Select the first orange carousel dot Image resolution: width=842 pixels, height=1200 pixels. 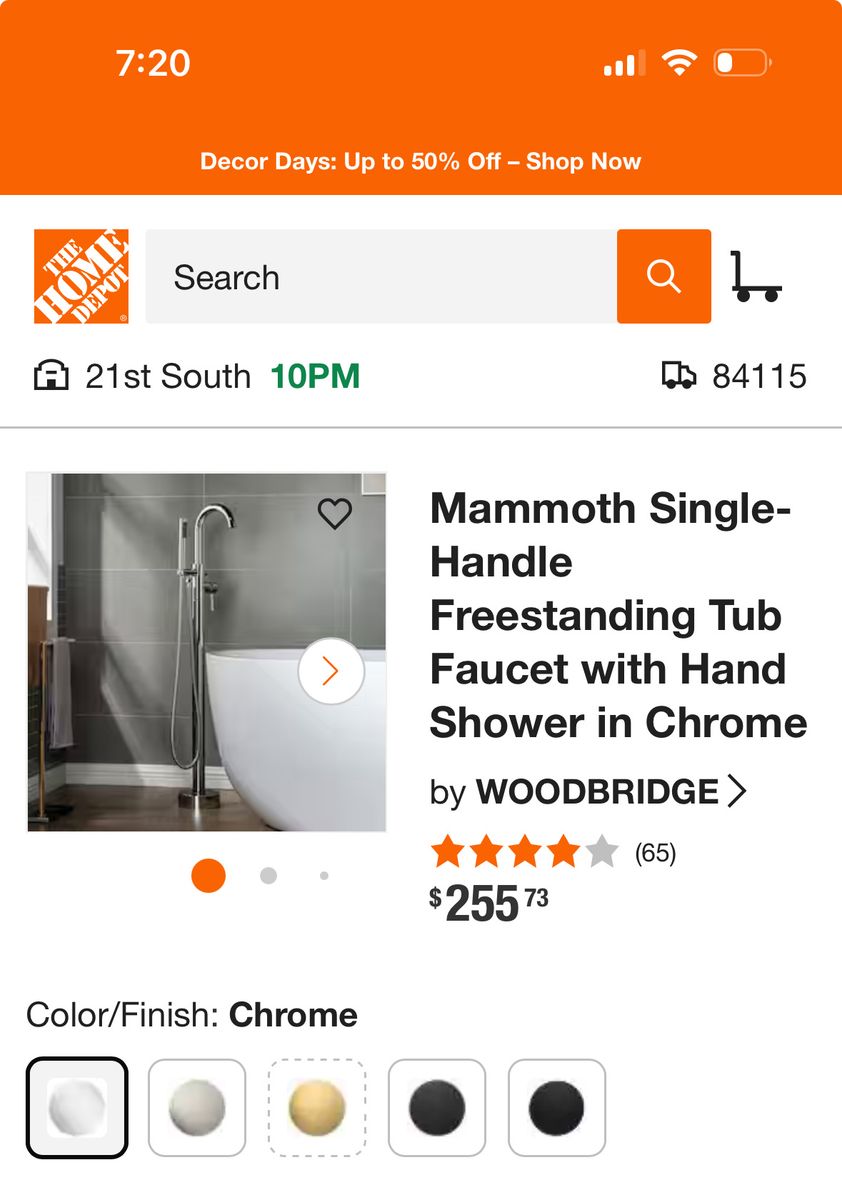208,876
